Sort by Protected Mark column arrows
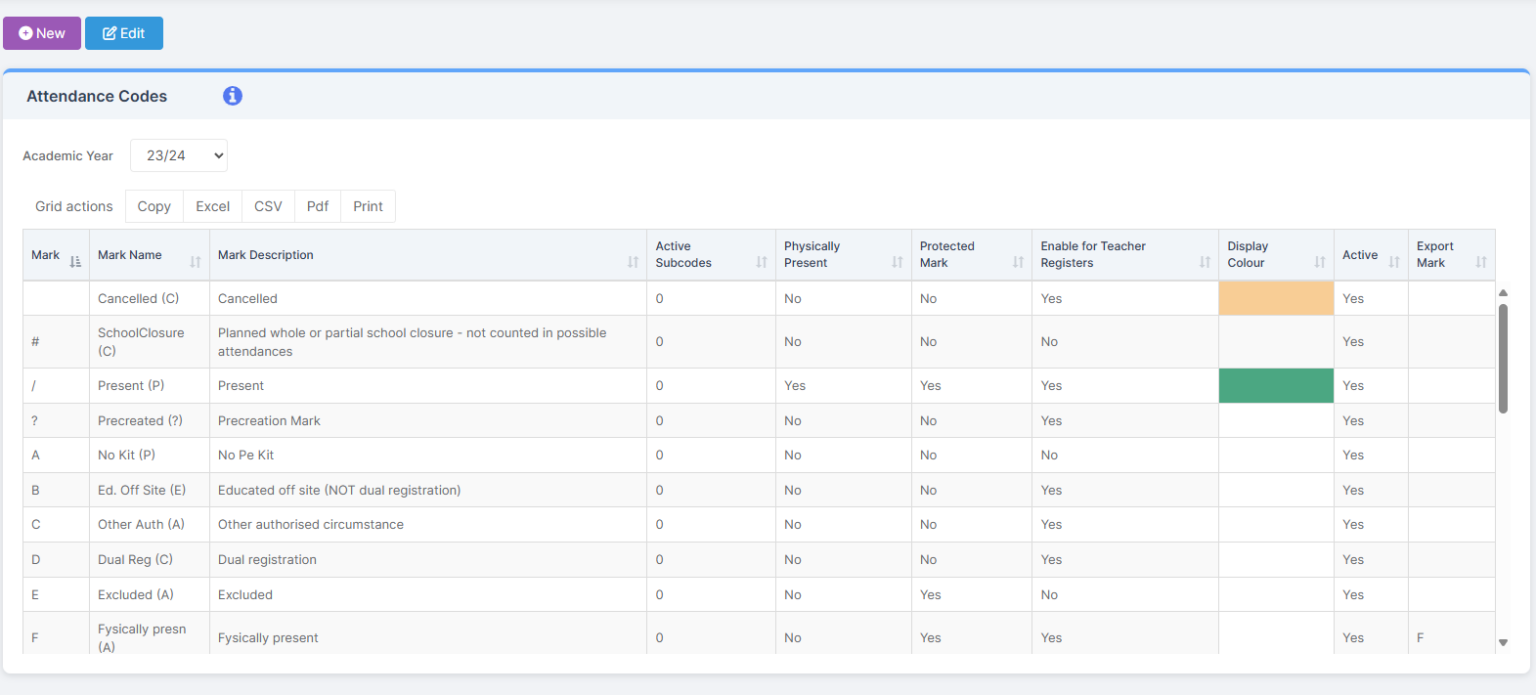Viewport: 1536px width, 695px height. [x=1018, y=261]
